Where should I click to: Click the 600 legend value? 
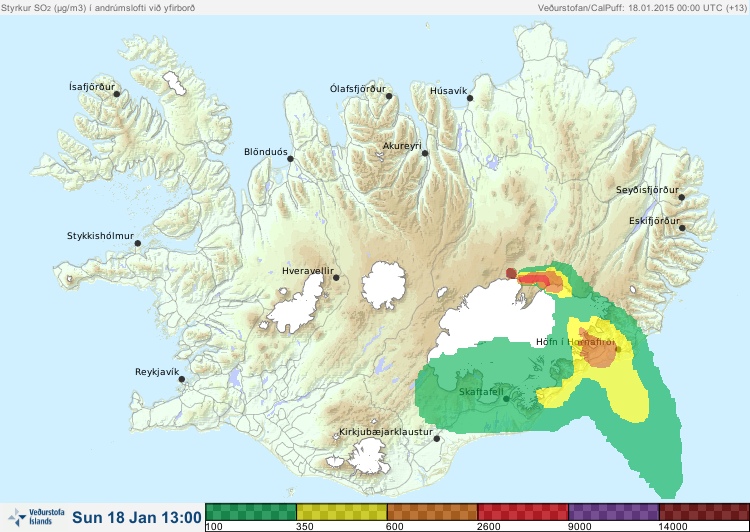point(395,527)
